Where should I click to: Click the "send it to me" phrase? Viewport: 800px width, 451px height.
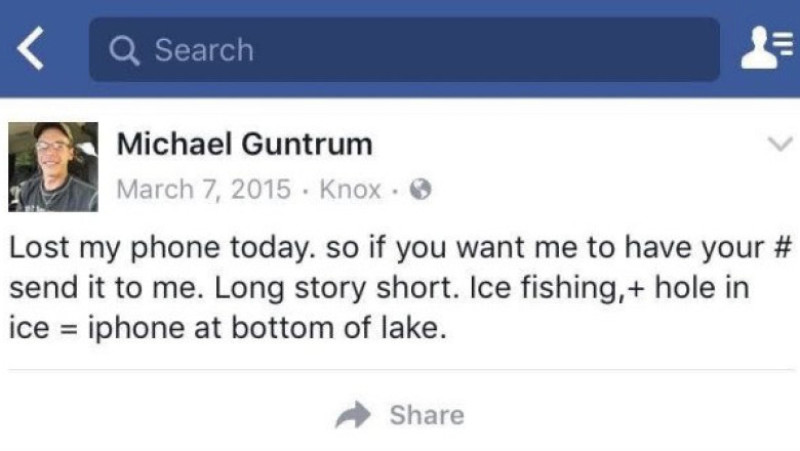(x=107, y=288)
